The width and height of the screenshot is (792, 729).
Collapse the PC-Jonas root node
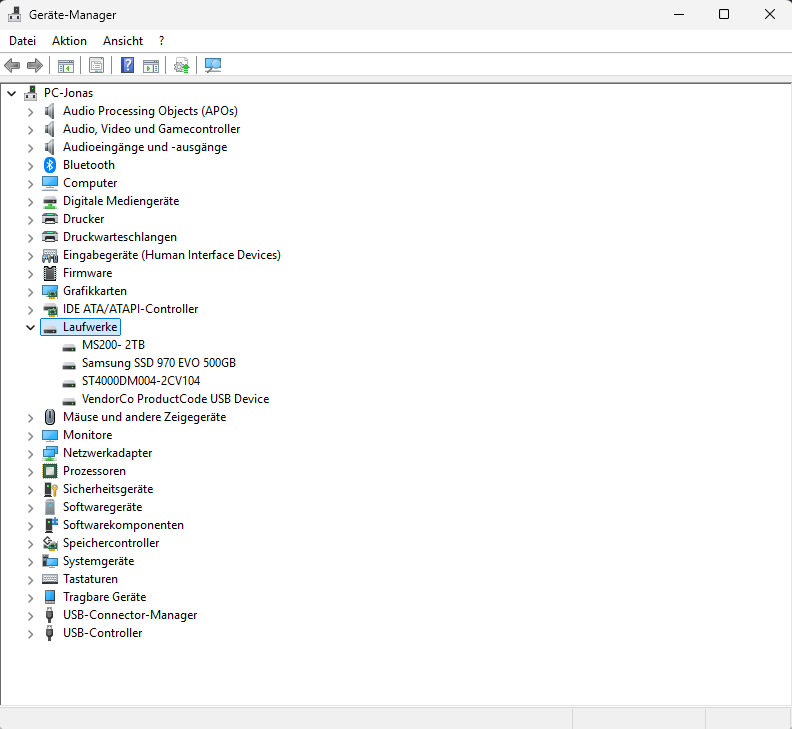[x=12, y=93]
